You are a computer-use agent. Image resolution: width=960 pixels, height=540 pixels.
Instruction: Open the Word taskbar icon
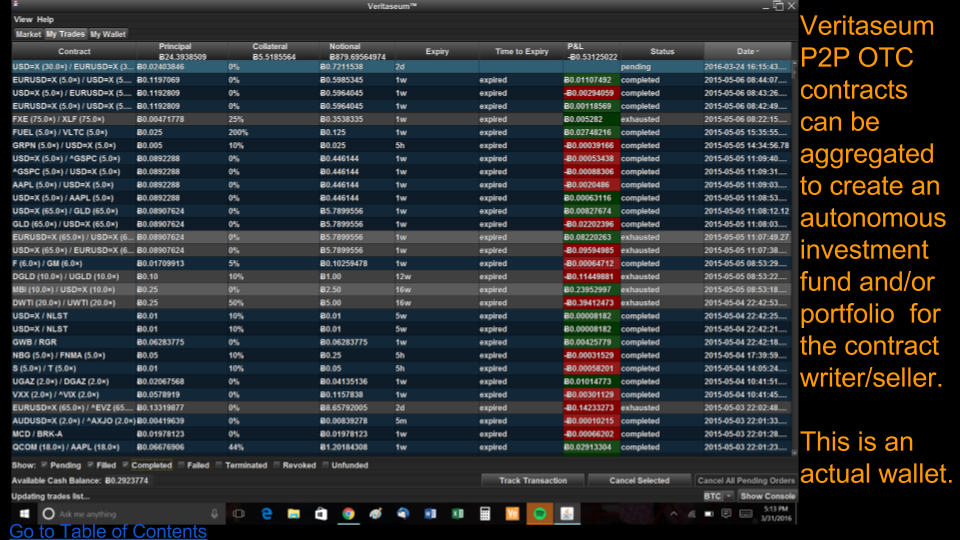430,514
